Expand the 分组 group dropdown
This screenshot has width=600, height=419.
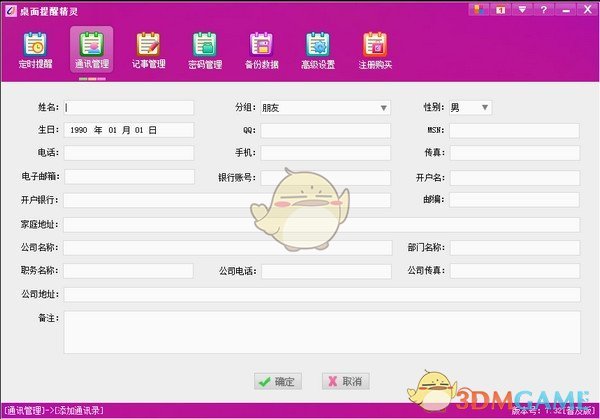384,108
